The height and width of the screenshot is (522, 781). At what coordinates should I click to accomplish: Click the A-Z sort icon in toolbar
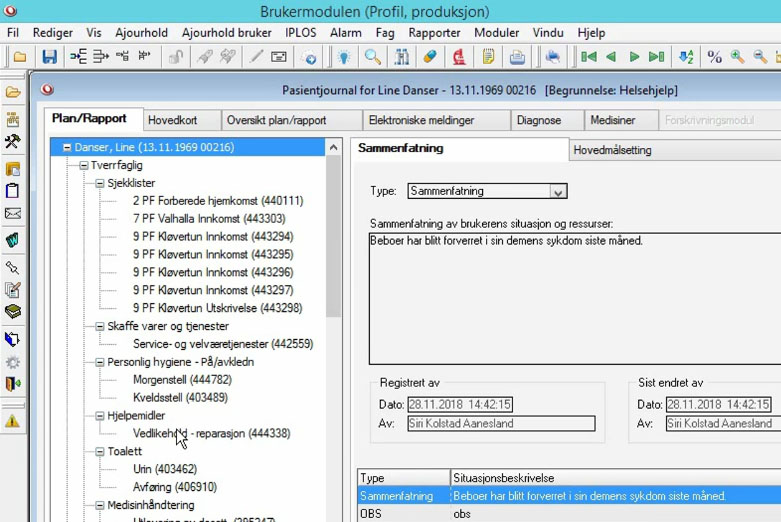click(686, 58)
